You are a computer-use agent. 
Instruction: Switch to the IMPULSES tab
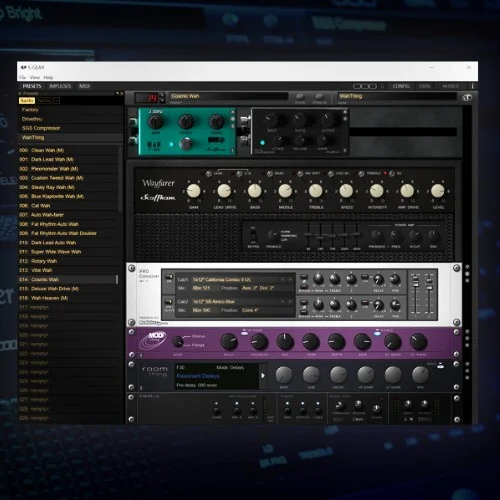pos(60,86)
